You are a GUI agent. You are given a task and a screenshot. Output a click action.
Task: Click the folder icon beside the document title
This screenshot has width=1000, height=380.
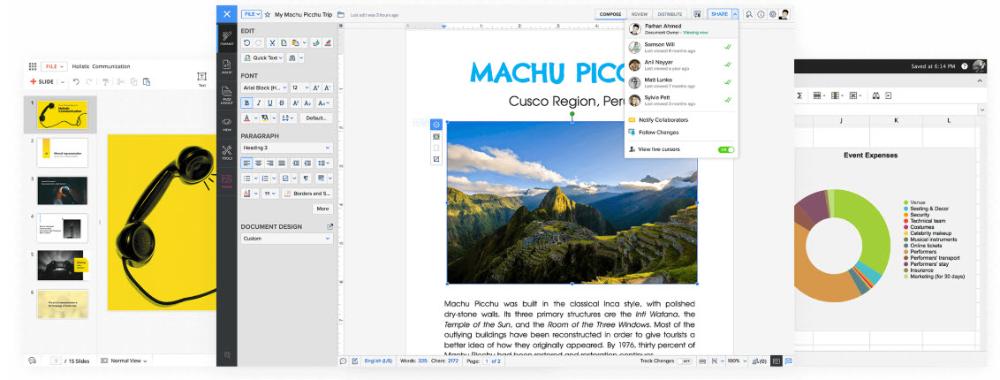tap(341, 14)
